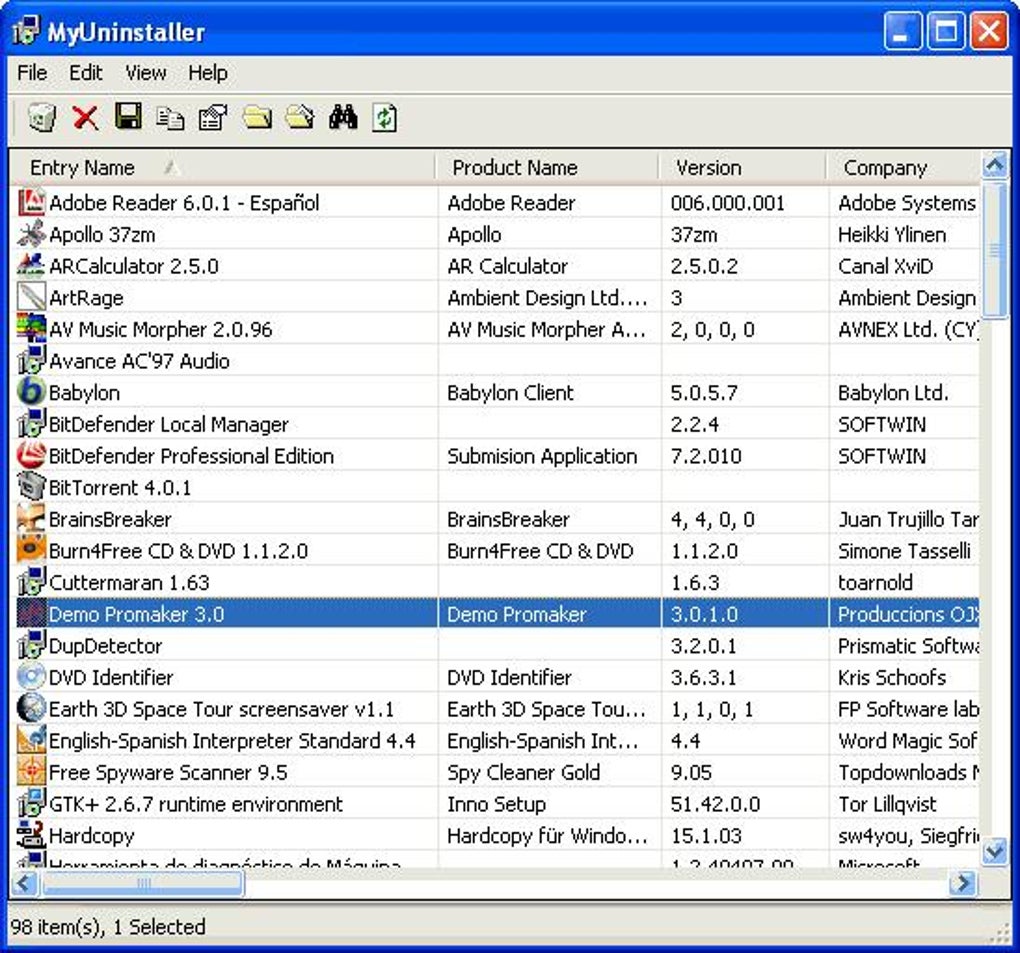
Task: Sort by the Entry Name column header
Action: point(82,168)
